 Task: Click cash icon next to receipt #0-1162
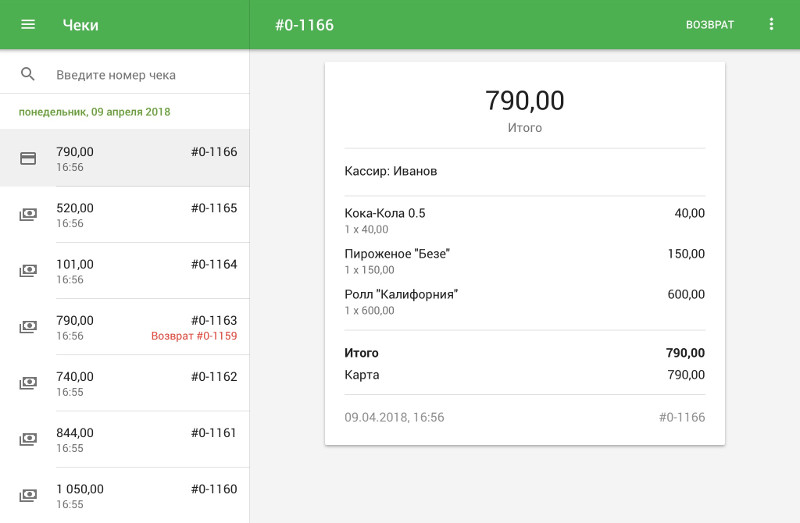pos(28,382)
